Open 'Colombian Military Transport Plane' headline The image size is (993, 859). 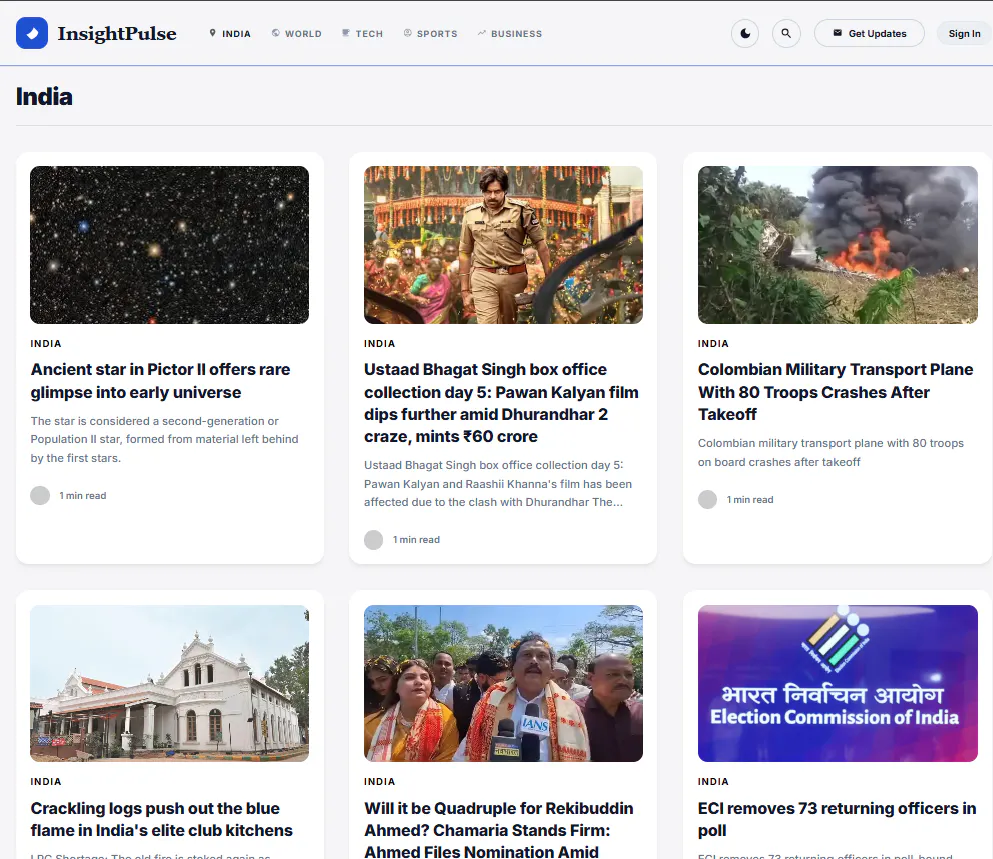pos(836,391)
